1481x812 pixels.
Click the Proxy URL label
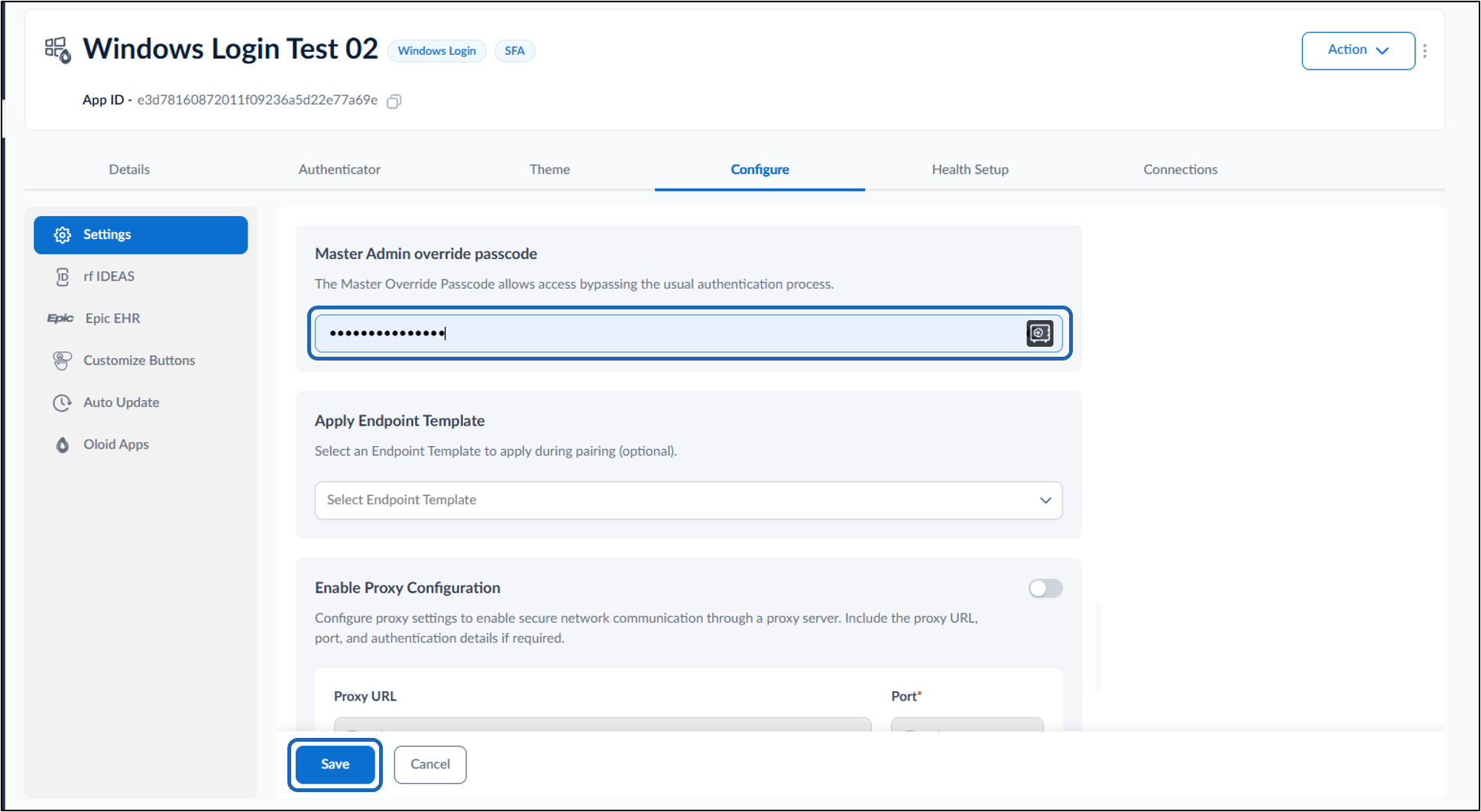click(365, 697)
